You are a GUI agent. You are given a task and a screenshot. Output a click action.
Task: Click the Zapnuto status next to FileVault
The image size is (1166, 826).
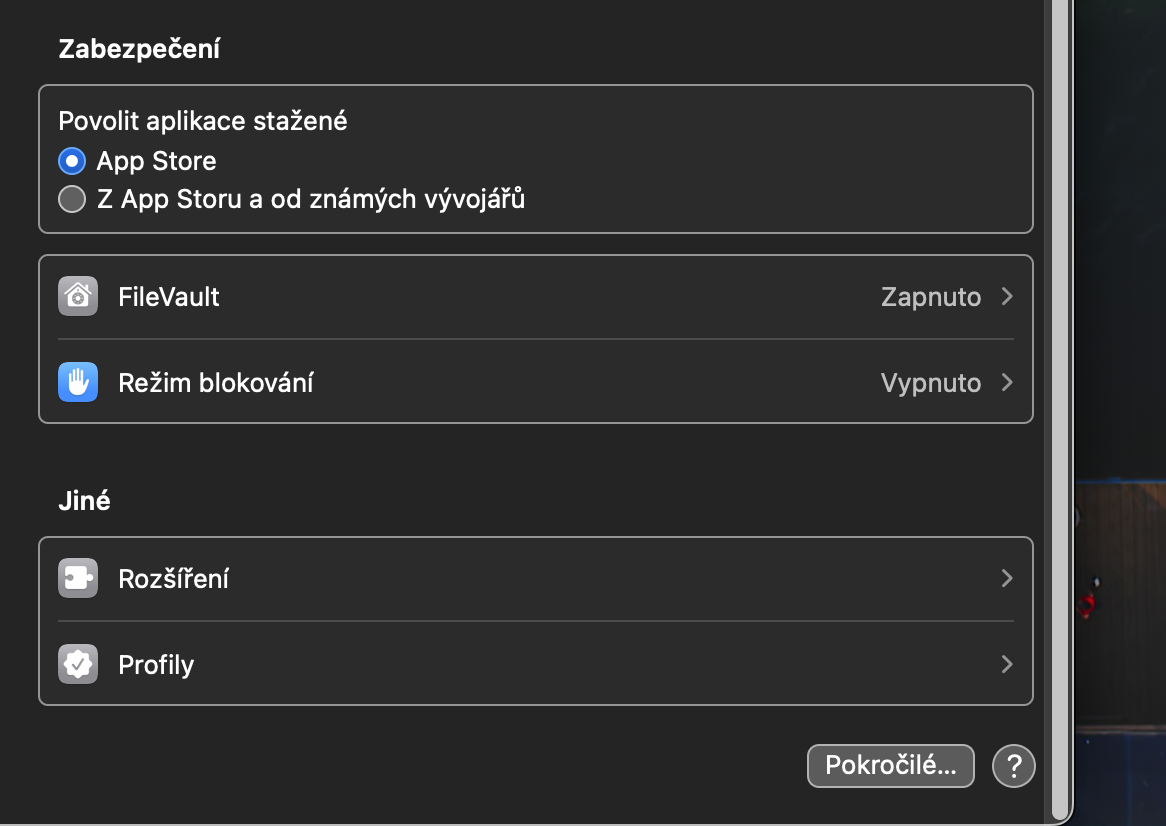pyautogui.click(x=930, y=297)
